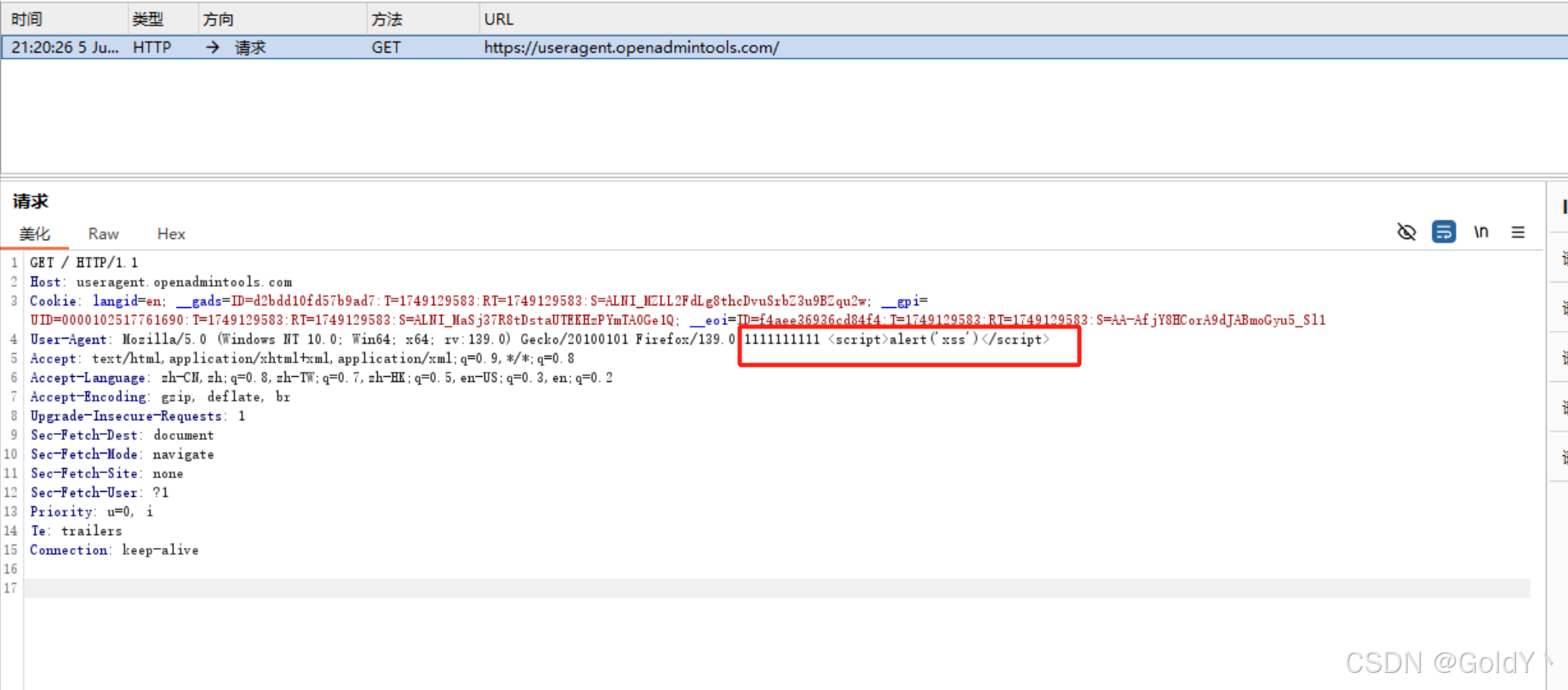The width and height of the screenshot is (1568, 690).
Task: Select the 21:20:26 request row
Action: pos(784,48)
